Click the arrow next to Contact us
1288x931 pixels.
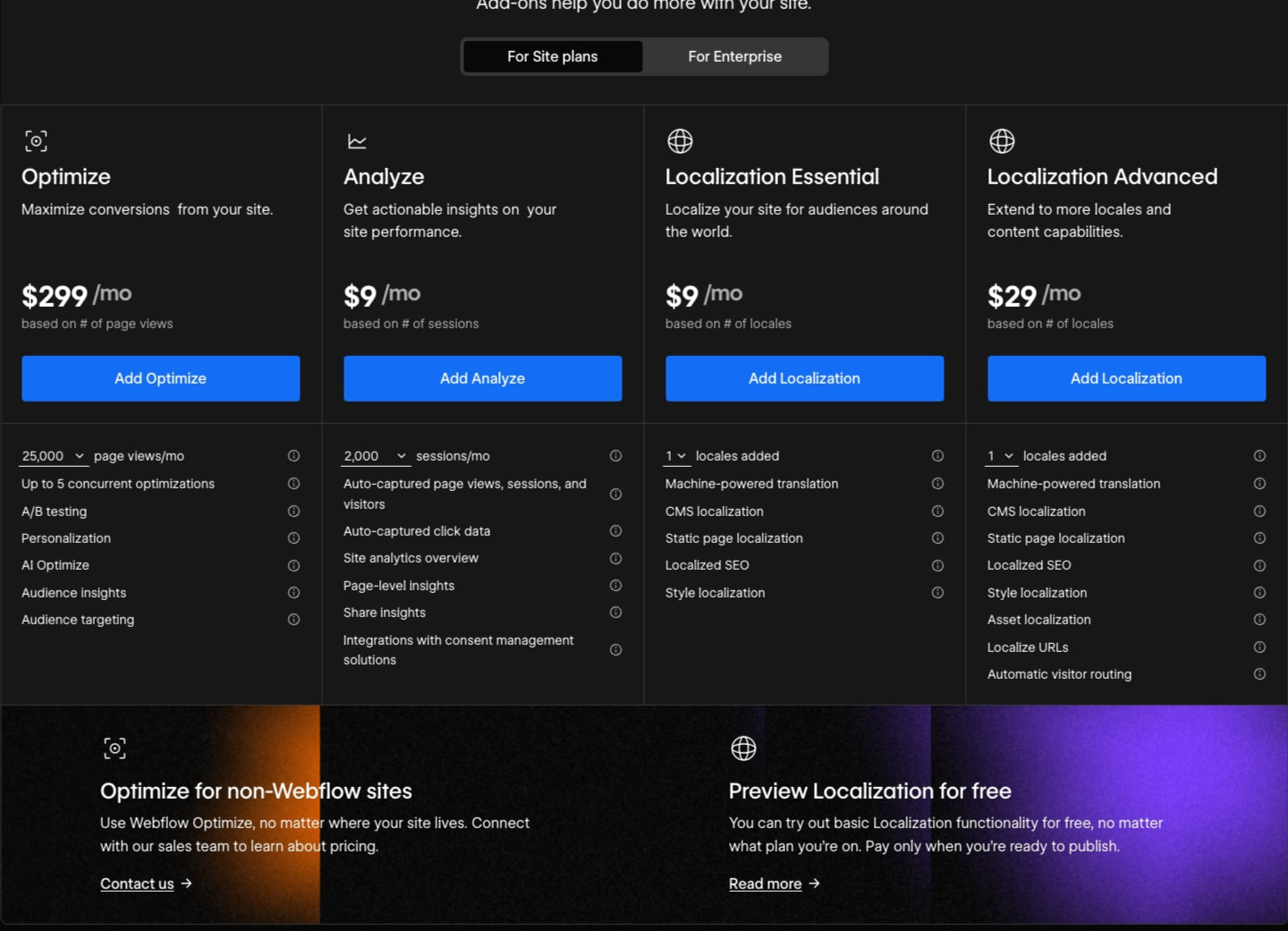coord(186,884)
